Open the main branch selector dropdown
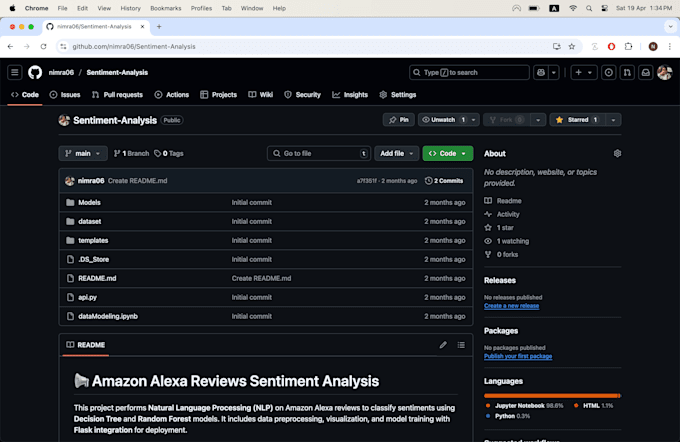The image size is (680, 442). [x=83, y=154]
